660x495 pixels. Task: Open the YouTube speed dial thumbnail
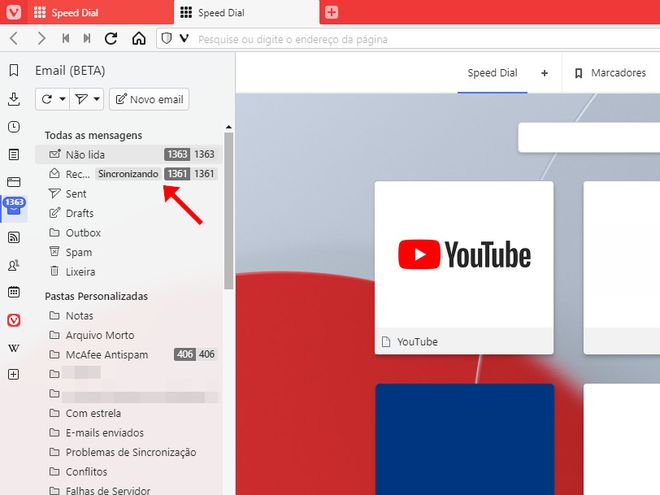pos(464,268)
